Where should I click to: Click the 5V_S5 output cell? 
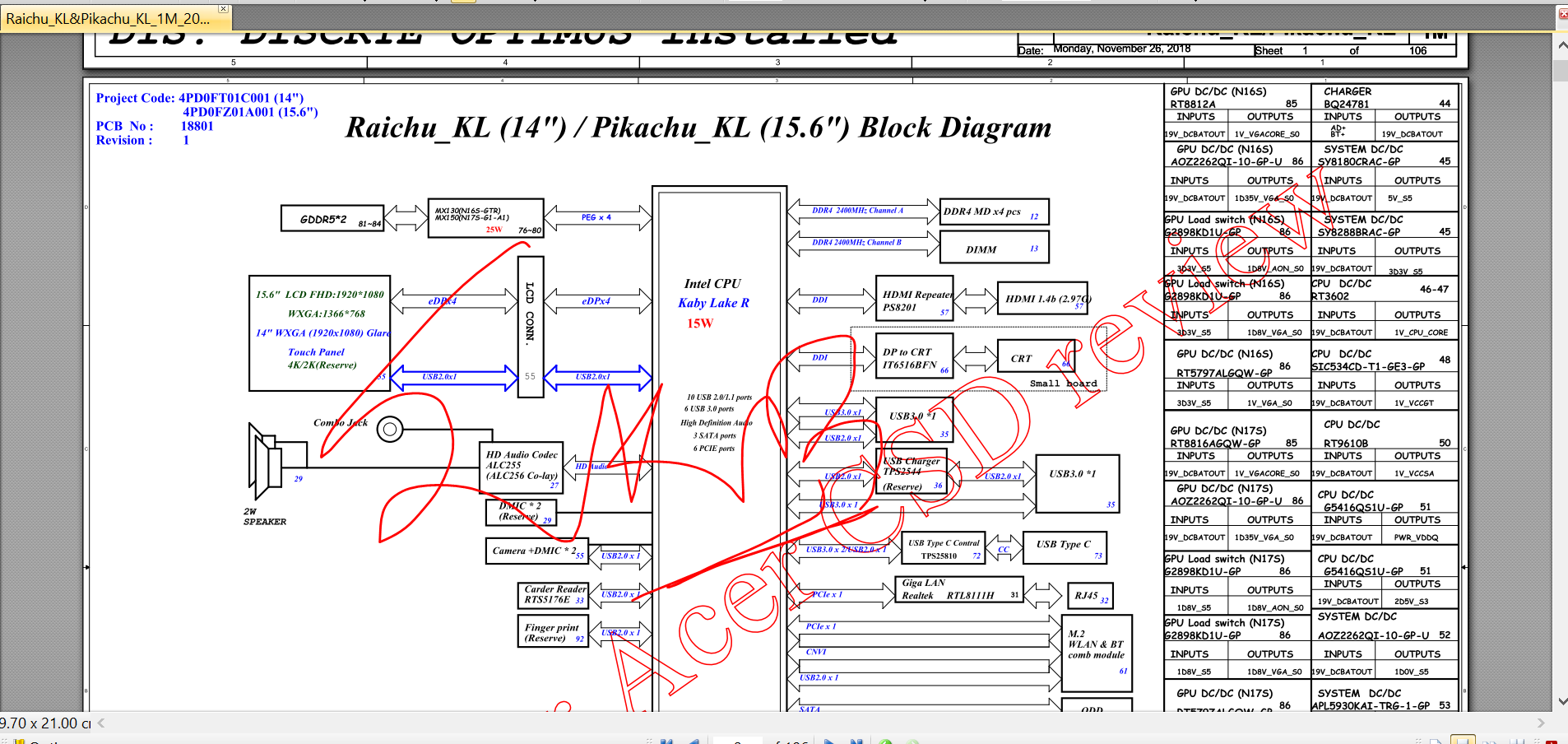1400,198
